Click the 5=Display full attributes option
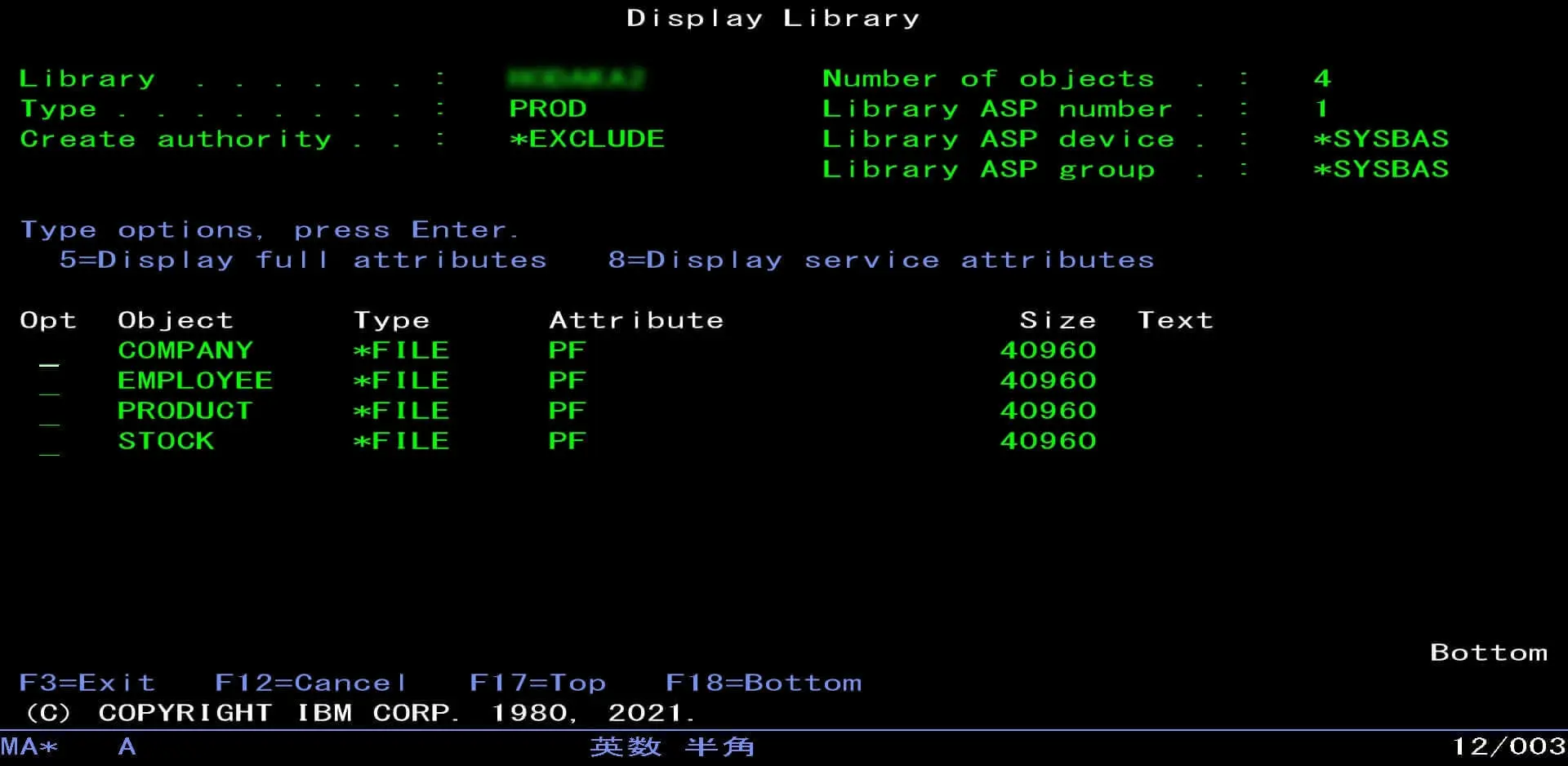1568x766 pixels. 303,260
